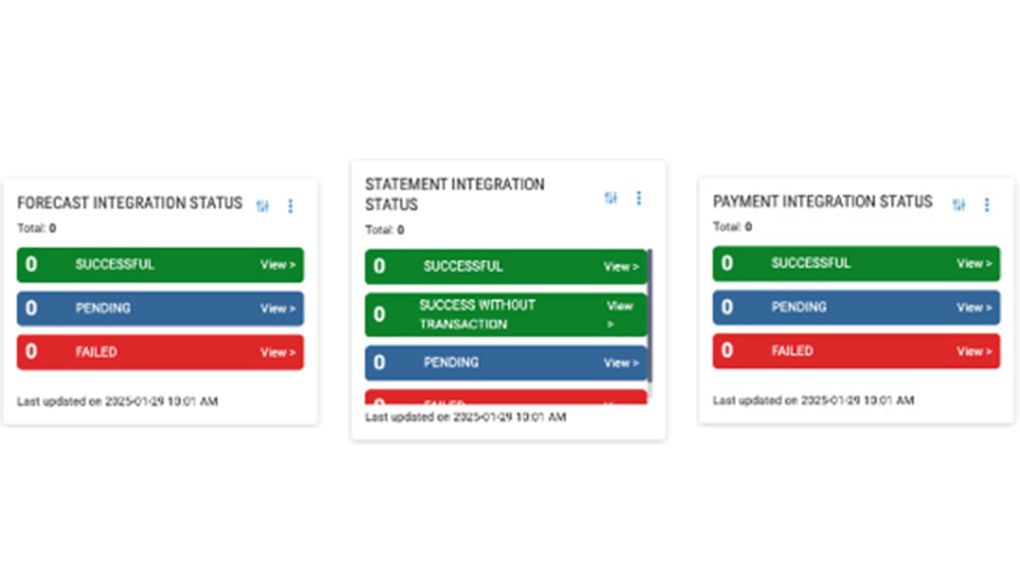View successful Forecast integrations

278,265
